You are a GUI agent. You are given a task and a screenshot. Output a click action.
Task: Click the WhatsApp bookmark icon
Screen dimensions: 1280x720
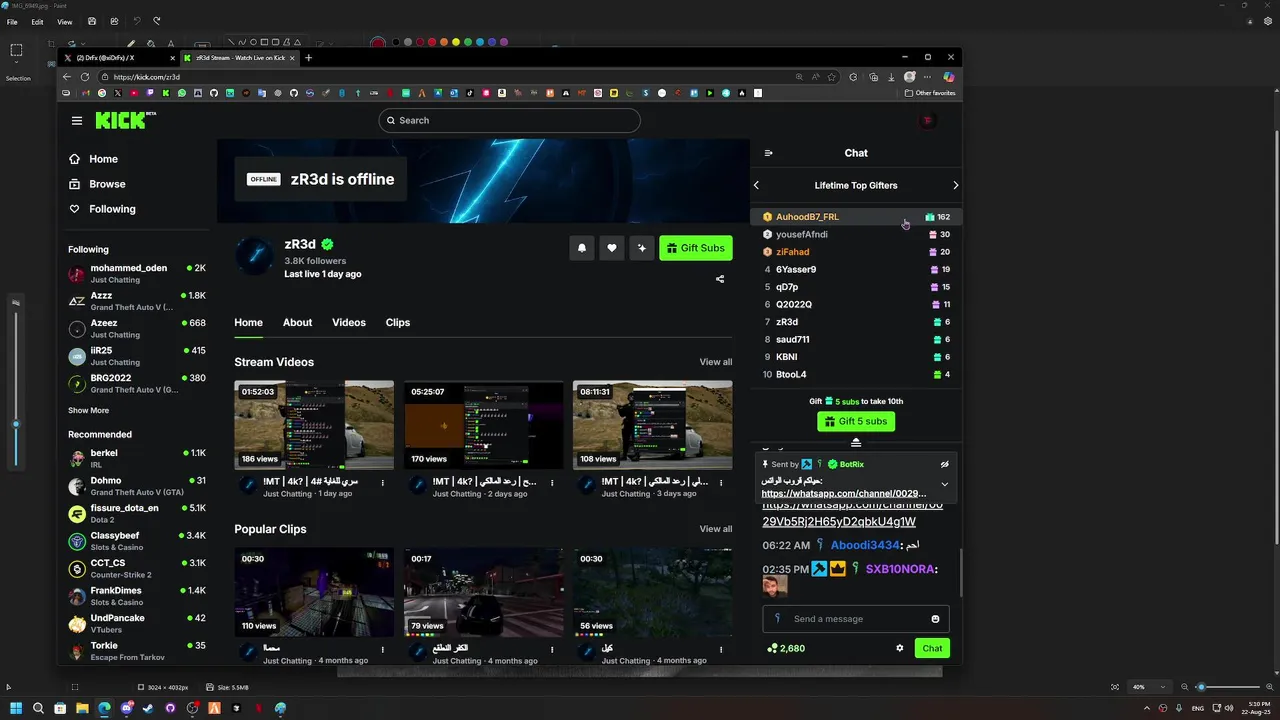click(x=181, y=93)
